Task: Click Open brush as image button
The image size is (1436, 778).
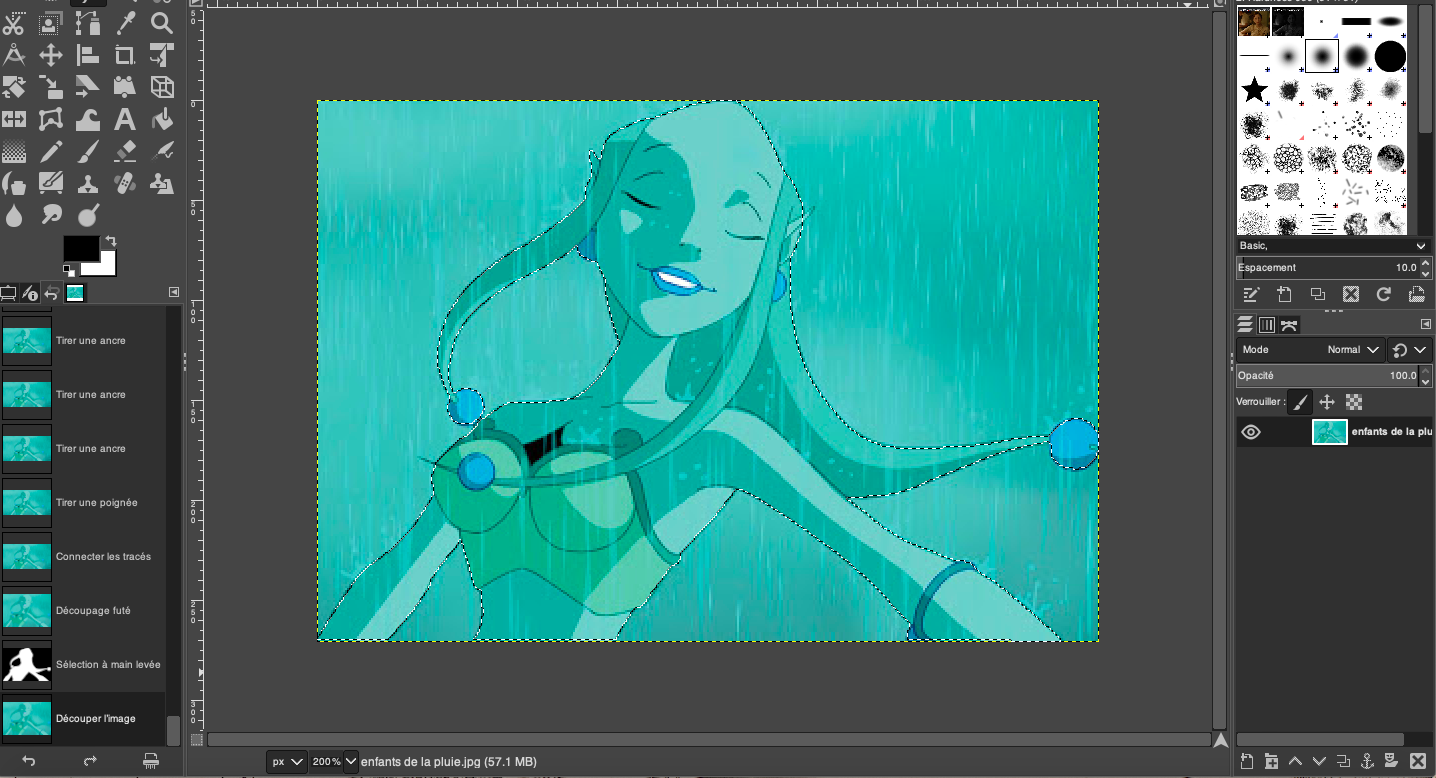Action: (1416, 294)
